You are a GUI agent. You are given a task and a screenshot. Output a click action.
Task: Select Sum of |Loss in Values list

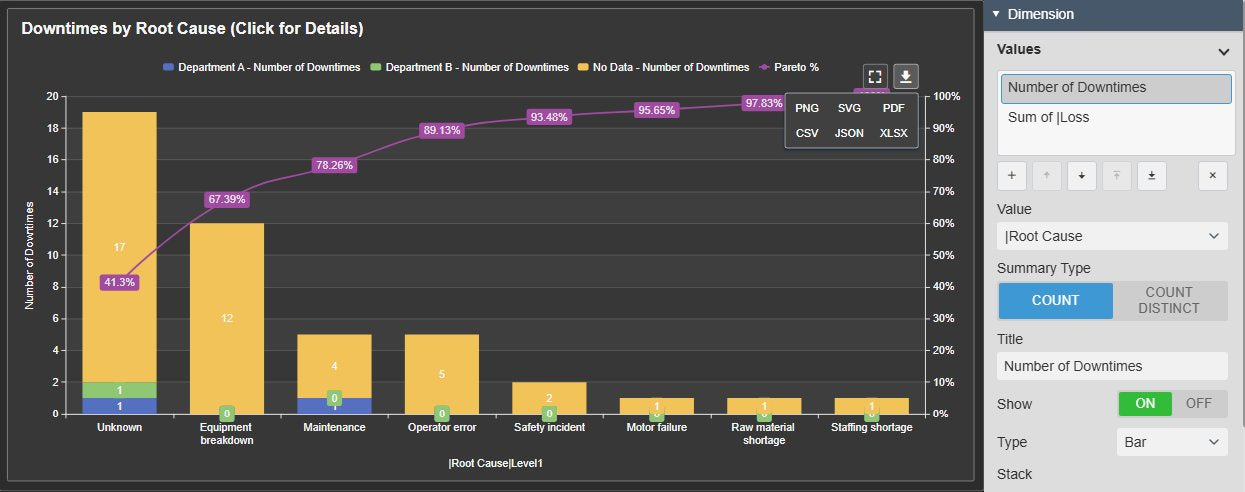point(1116,117)
